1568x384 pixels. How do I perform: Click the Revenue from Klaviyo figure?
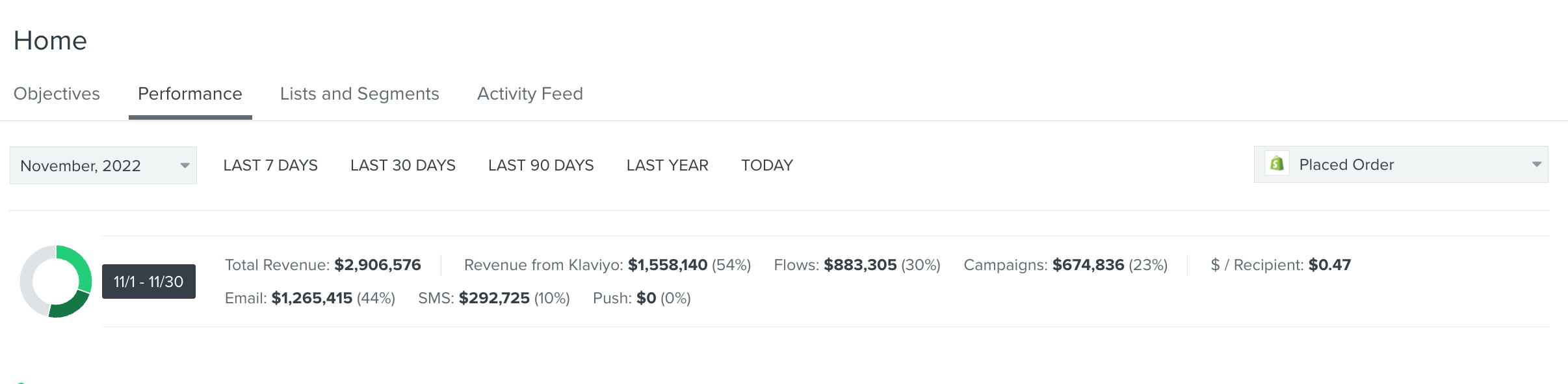[668, 265]
